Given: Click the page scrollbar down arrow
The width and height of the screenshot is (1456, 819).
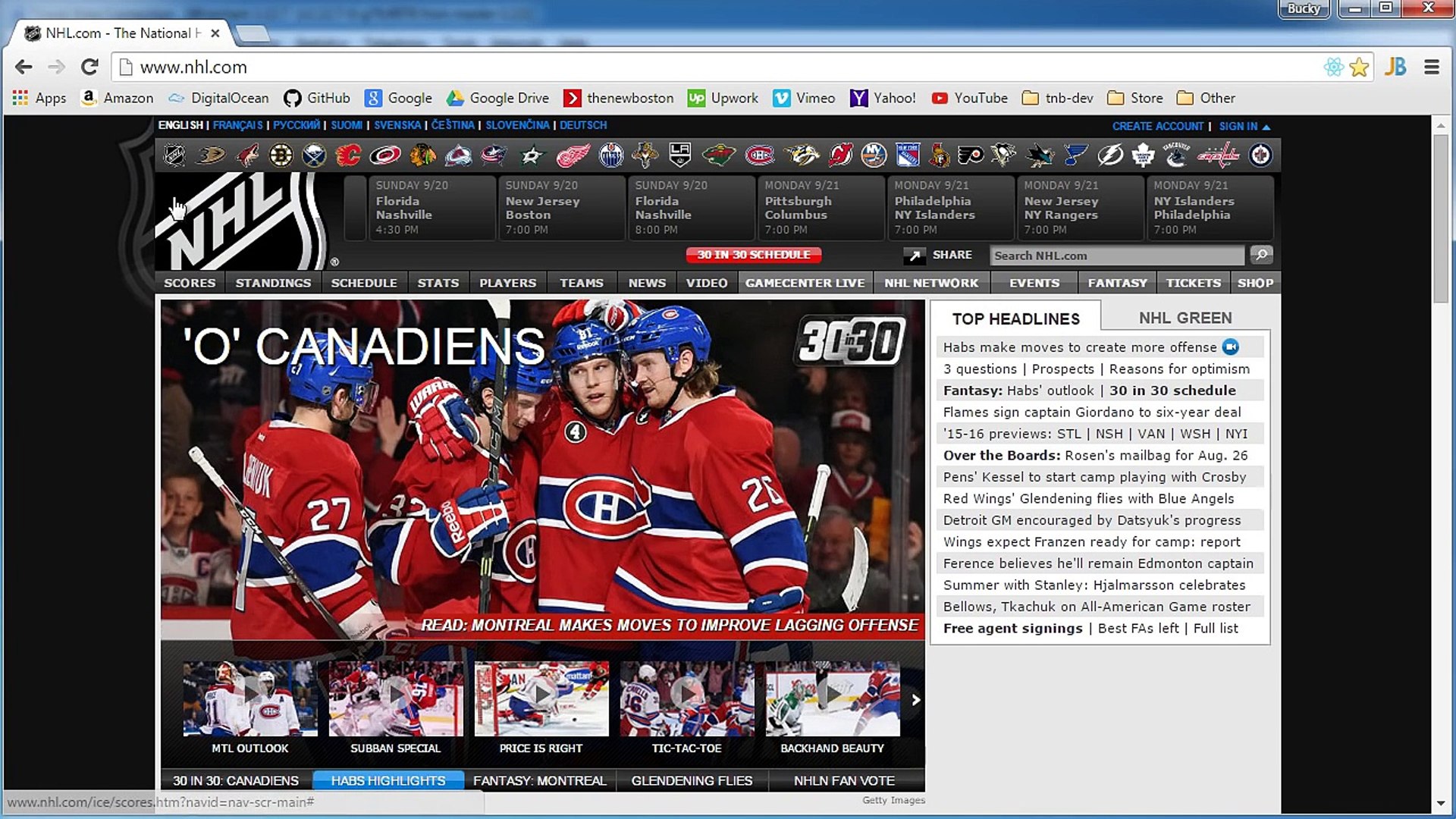Looking at the screenshot, I should pos(1440,803).
